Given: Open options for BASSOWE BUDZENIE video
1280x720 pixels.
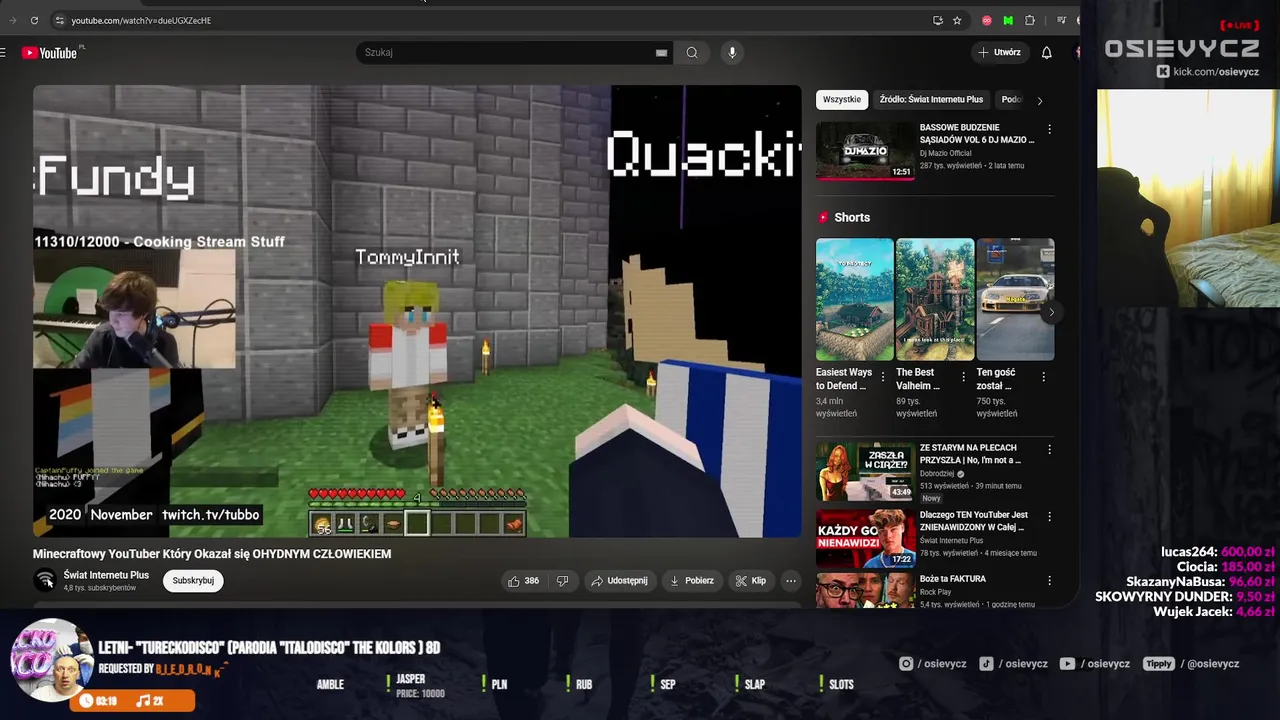Looking at the screenshot, I should point(1049,130).
